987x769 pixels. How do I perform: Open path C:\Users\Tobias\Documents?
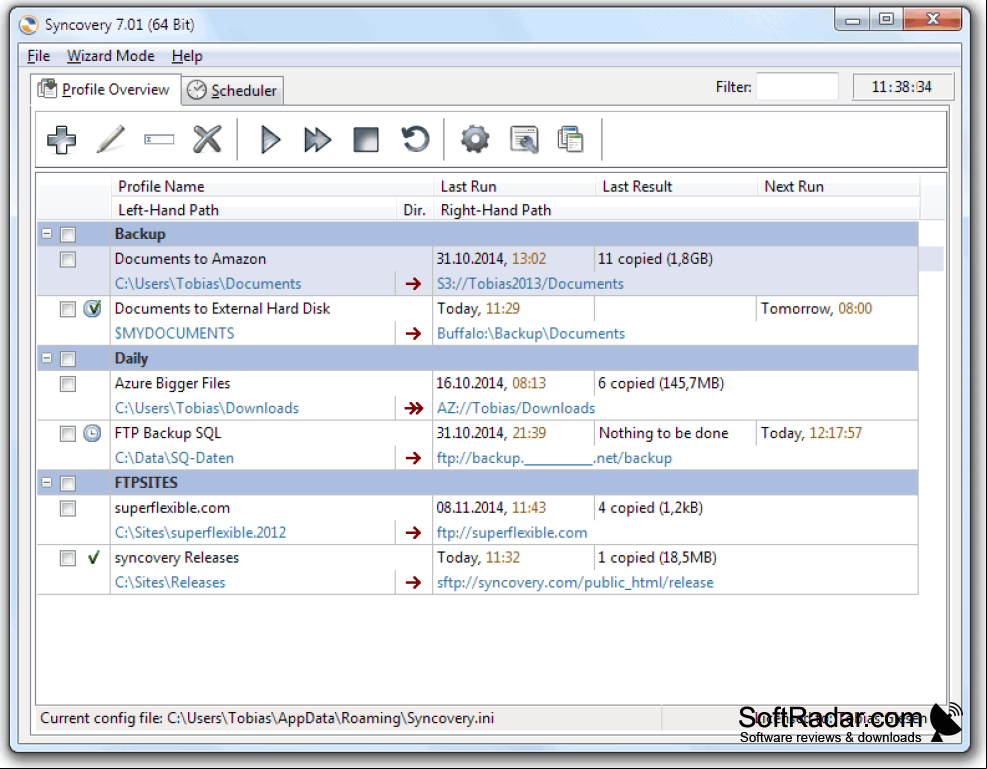tap(208, 284)
